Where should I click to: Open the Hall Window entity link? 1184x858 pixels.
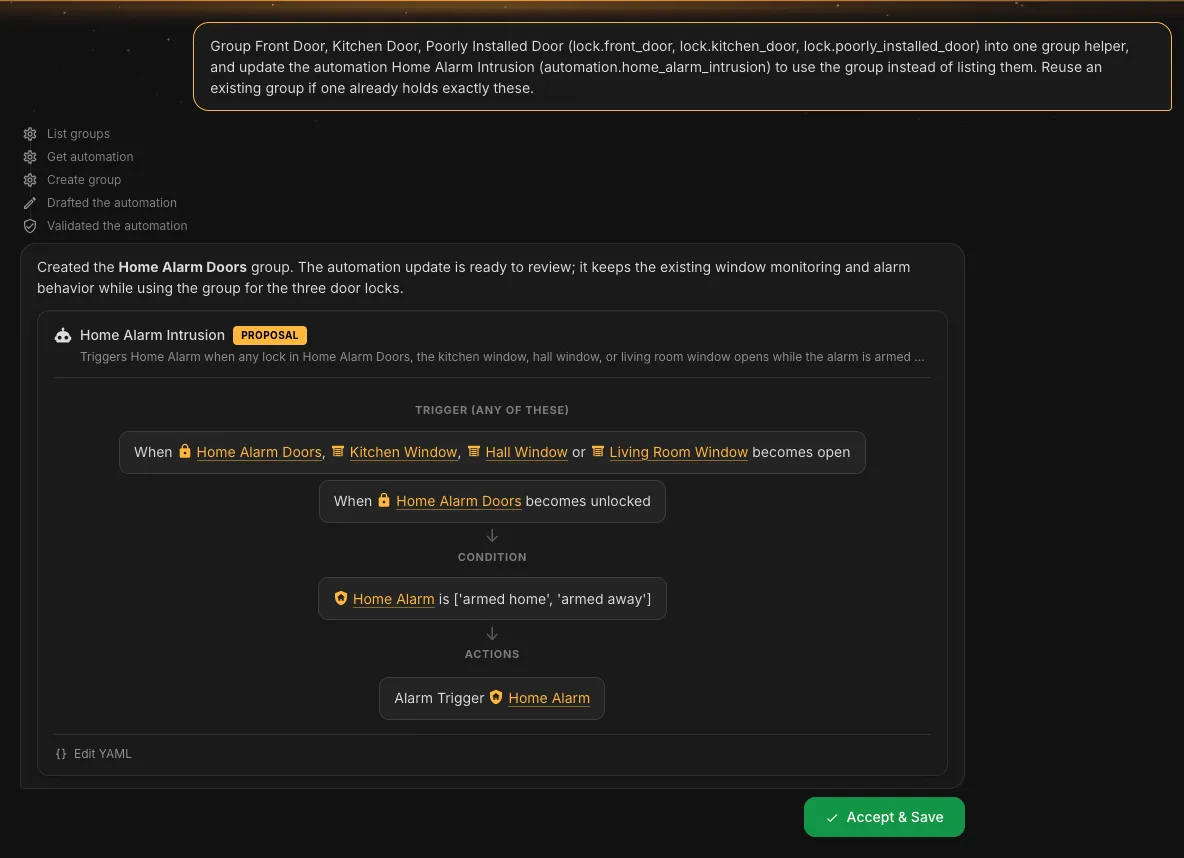(526, 452)
